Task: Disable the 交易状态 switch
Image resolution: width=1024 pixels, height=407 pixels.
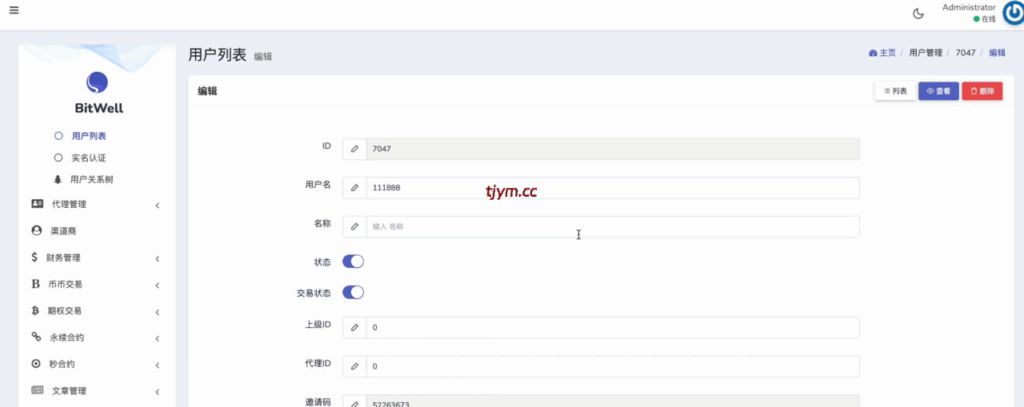Action: (x=353, y=293)
